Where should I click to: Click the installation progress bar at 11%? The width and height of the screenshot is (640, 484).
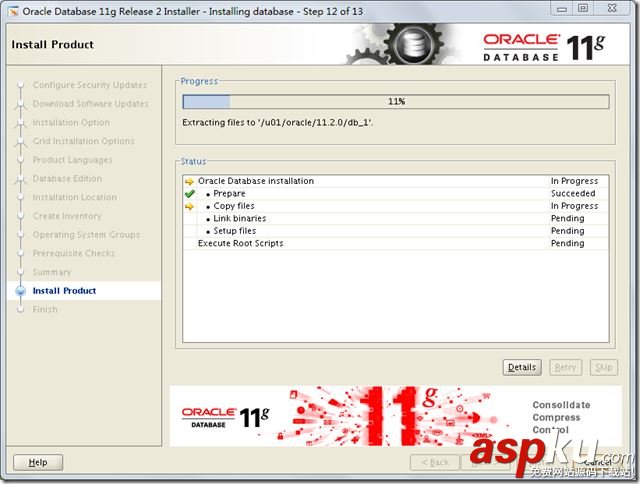[x=396, y=102]
